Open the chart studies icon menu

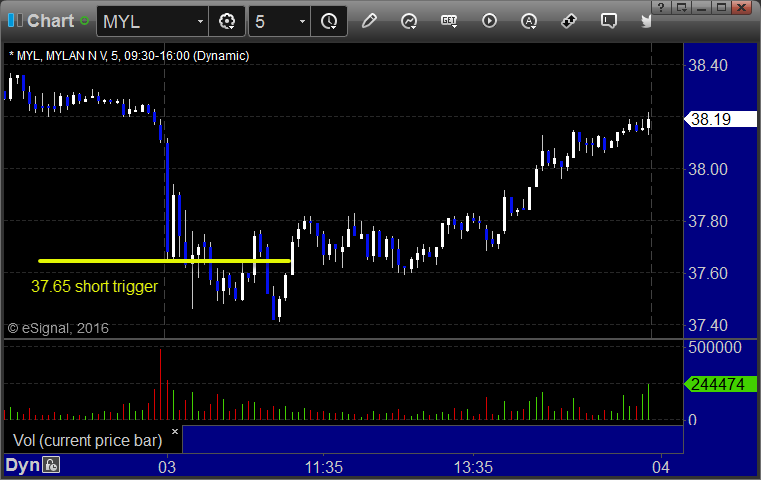pos(409,21)
